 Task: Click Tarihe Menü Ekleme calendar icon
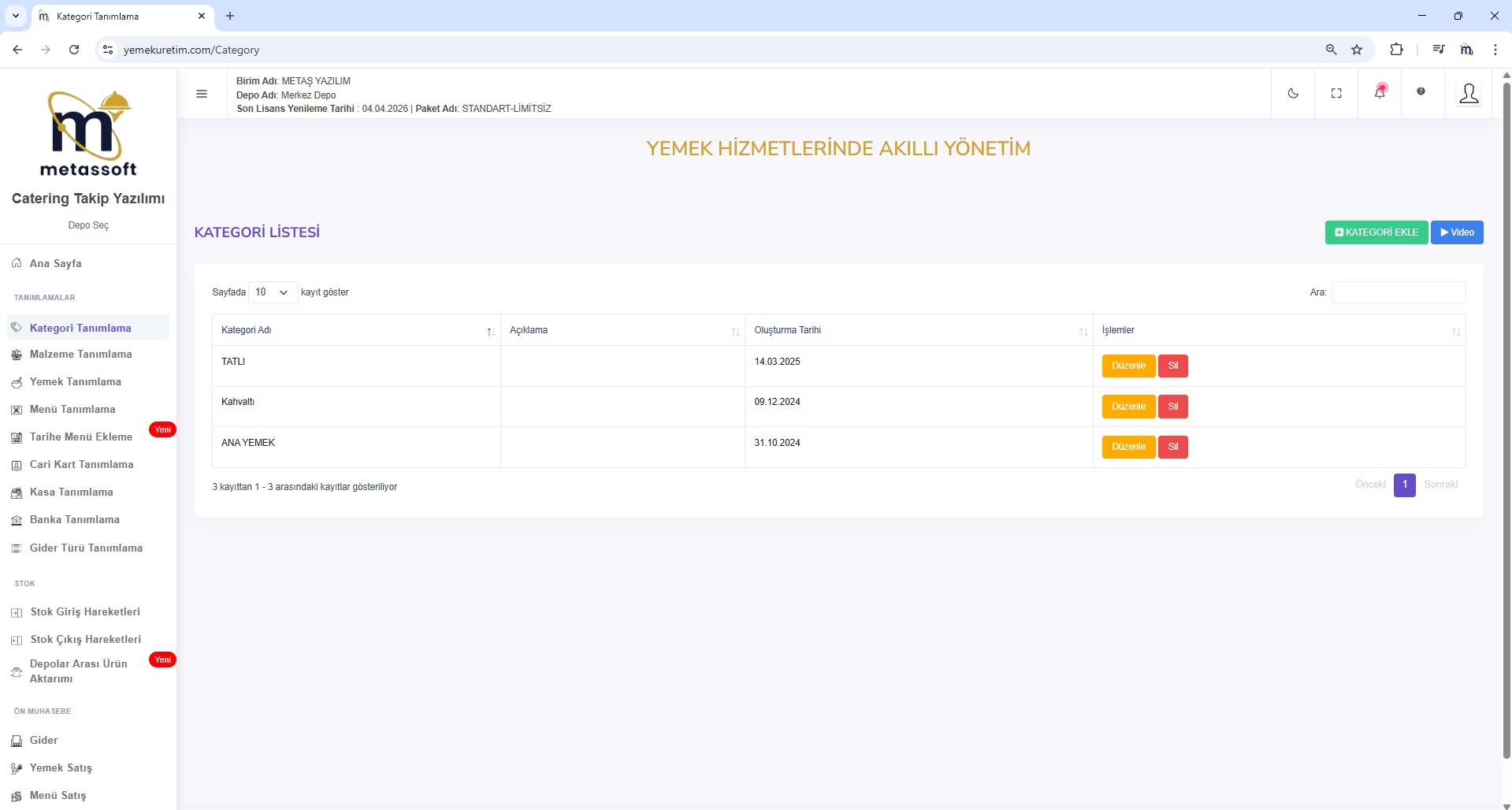pyautogui.click(x=17, y=437)
